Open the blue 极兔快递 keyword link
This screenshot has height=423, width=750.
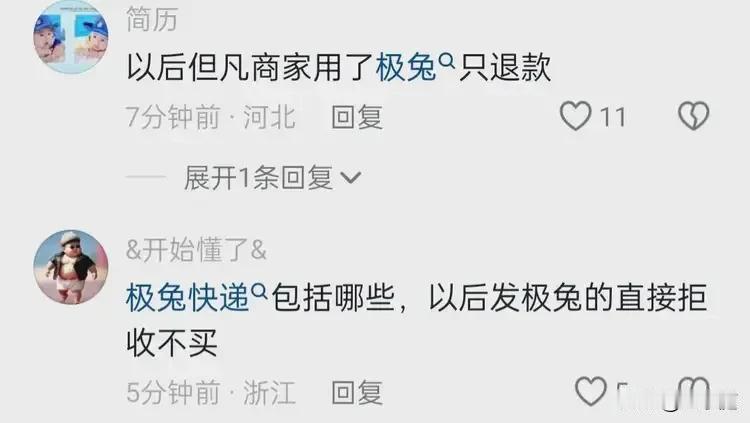188,297
